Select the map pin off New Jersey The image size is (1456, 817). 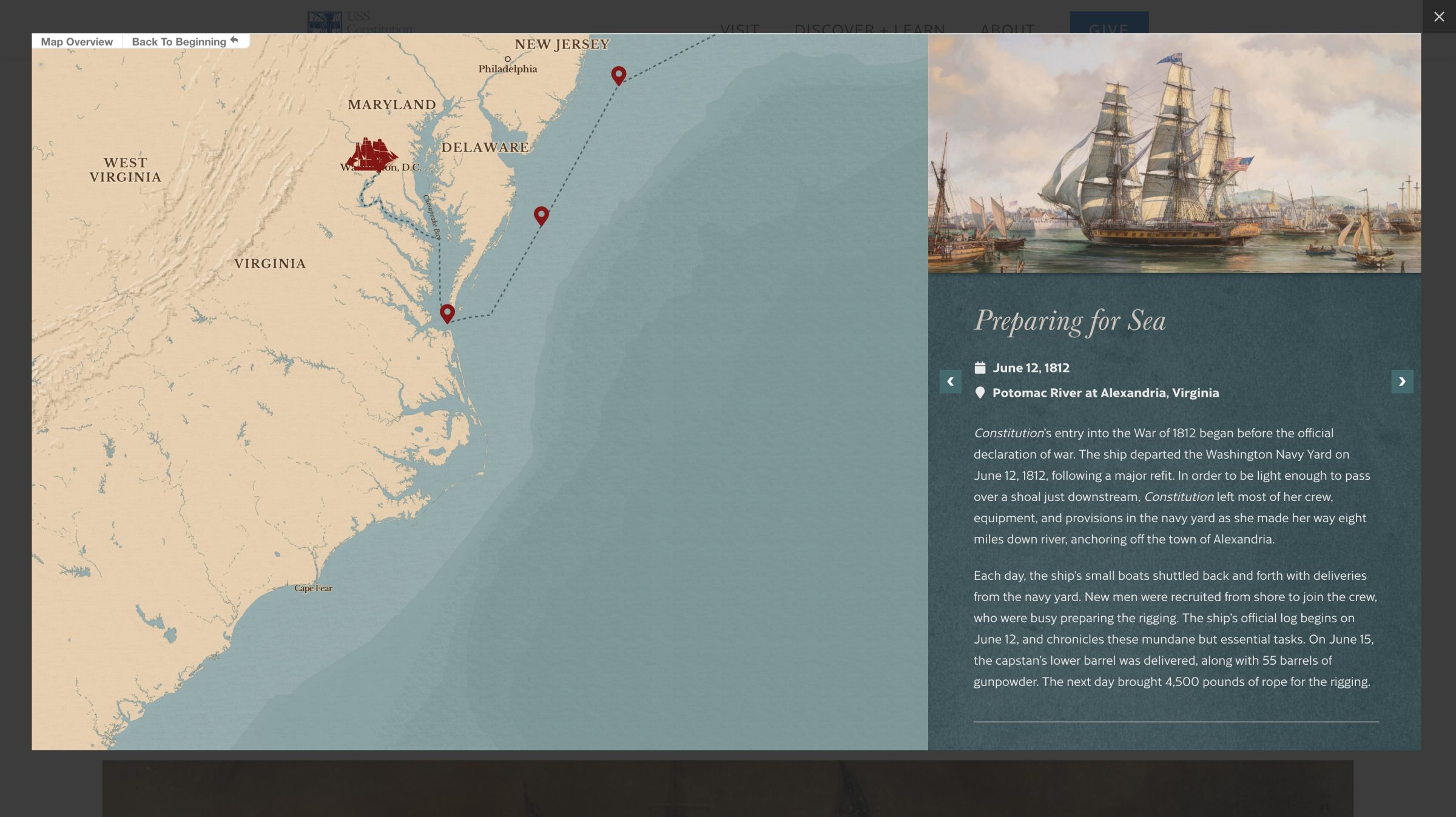tap(618, 76)
